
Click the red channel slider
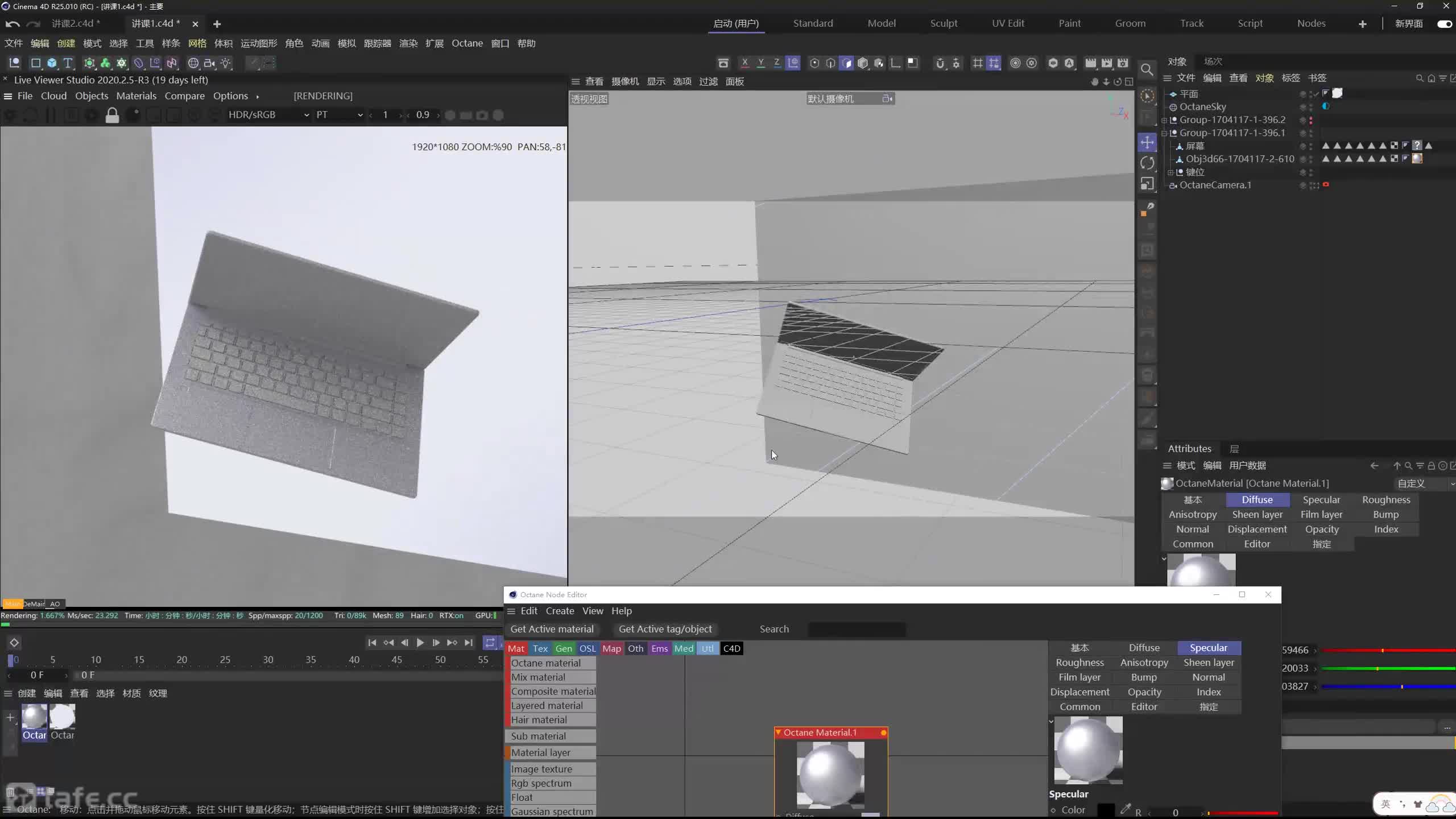1388,650
